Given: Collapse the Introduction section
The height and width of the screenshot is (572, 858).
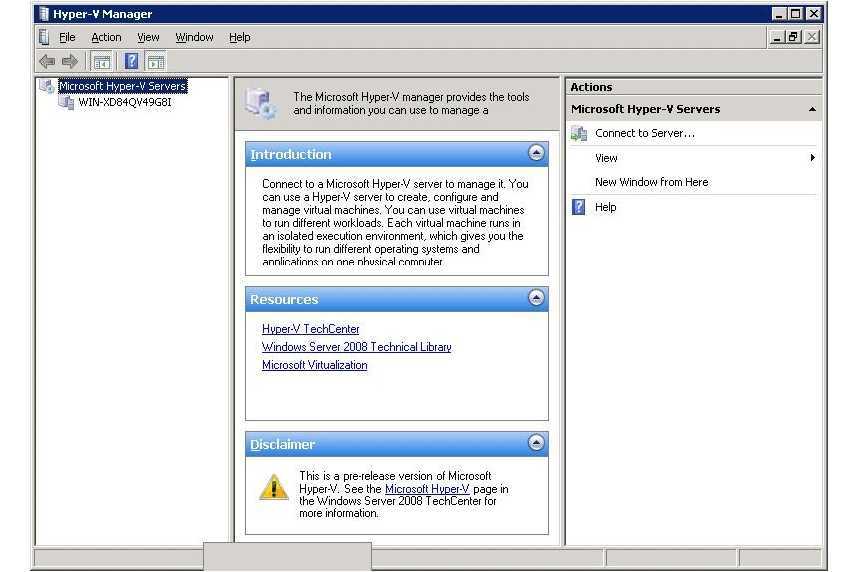Looking at the screenshot, I should point(536,153).
